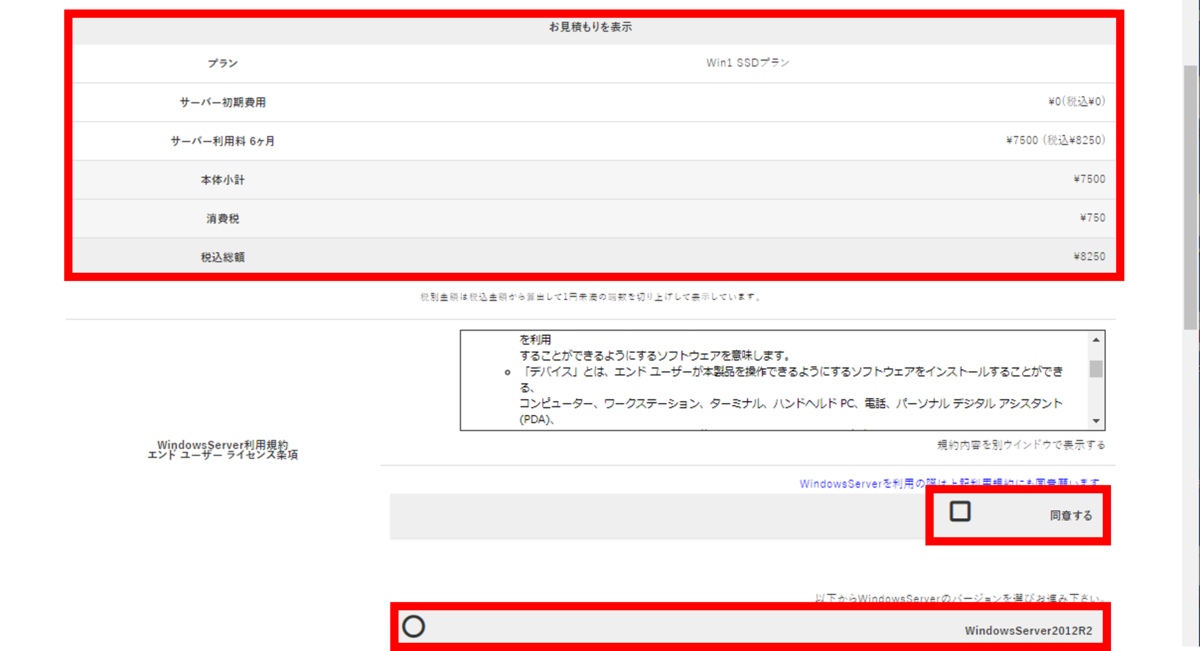Select the Win1 SSDプラン value
1200x651 pixels.
click(x=747, y=63)
